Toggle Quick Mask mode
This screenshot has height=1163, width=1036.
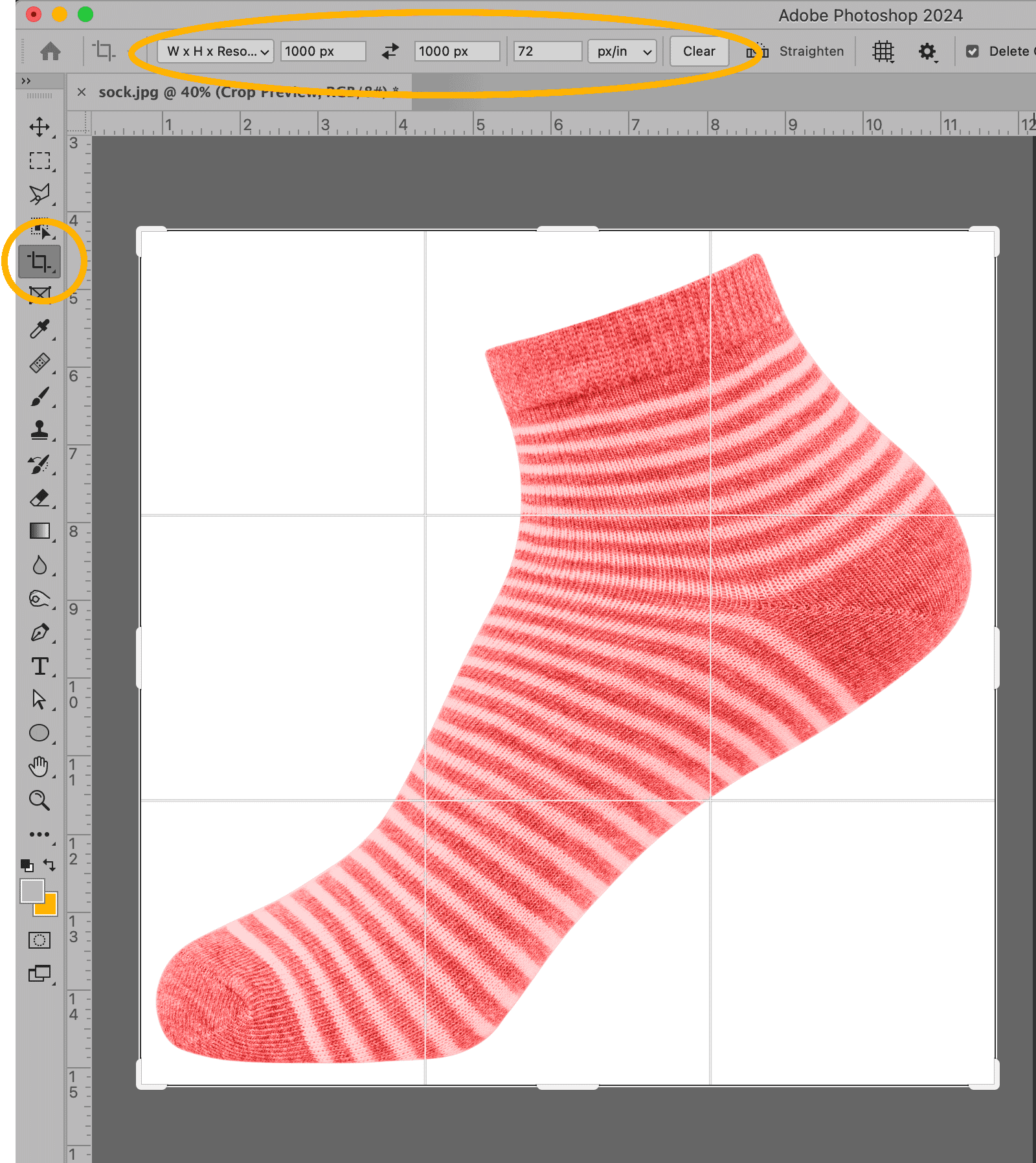(39, 940)
